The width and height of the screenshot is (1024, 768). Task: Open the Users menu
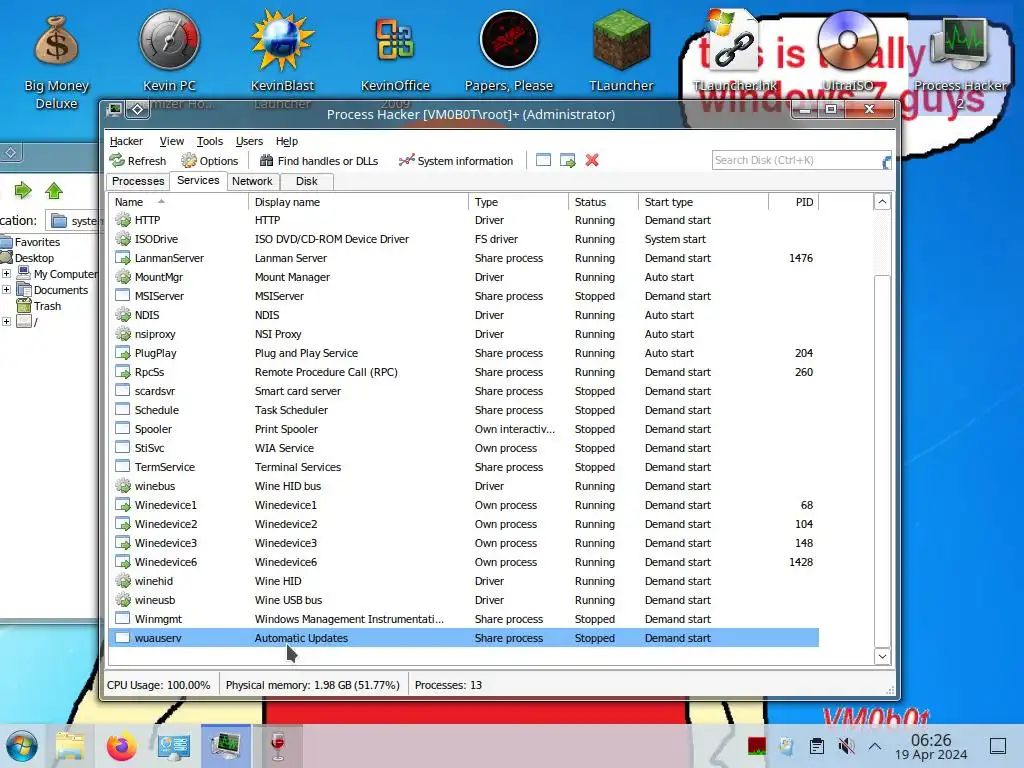[x=249, y=141]
